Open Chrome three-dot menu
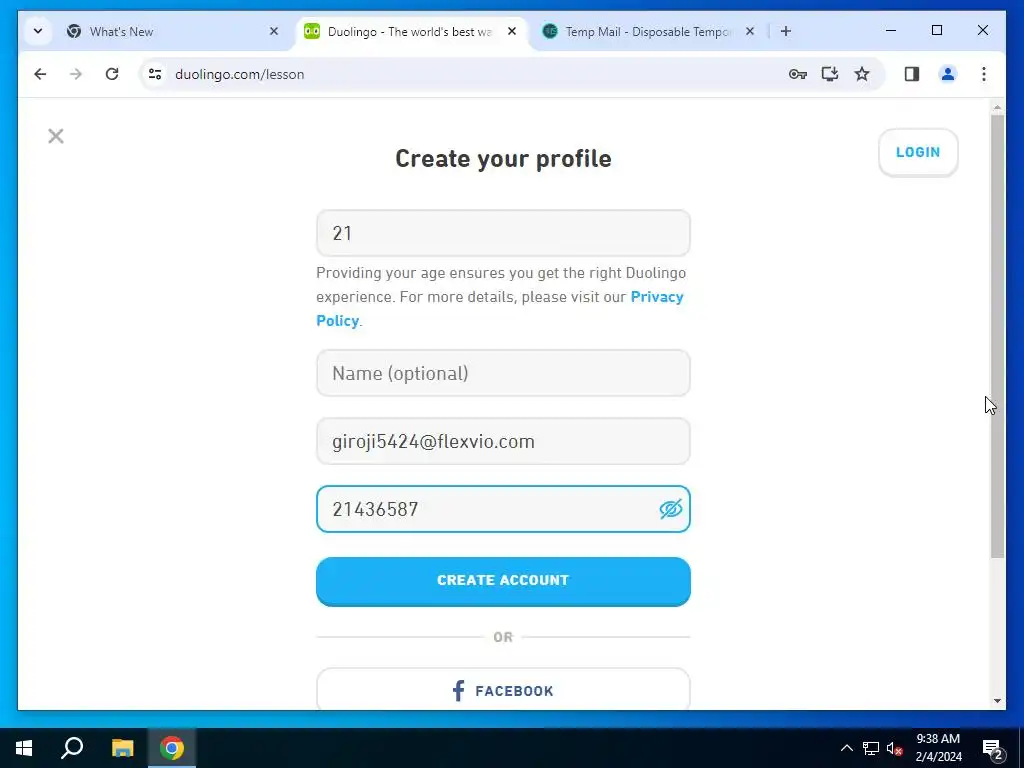Screen dimensions: 1024x768 point(984,74)
